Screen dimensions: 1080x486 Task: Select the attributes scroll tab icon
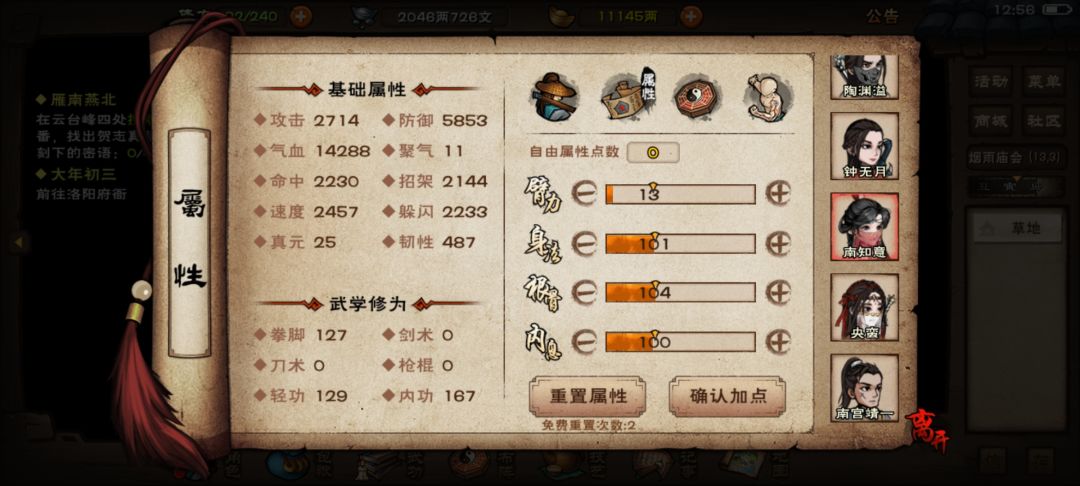click(x=627, y=96)
